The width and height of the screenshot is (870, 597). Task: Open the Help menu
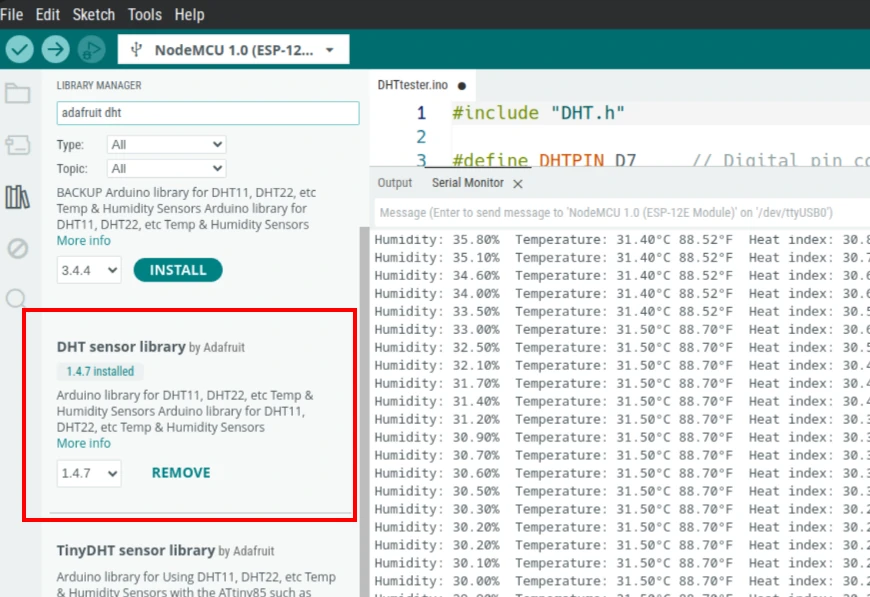point(190,14)
